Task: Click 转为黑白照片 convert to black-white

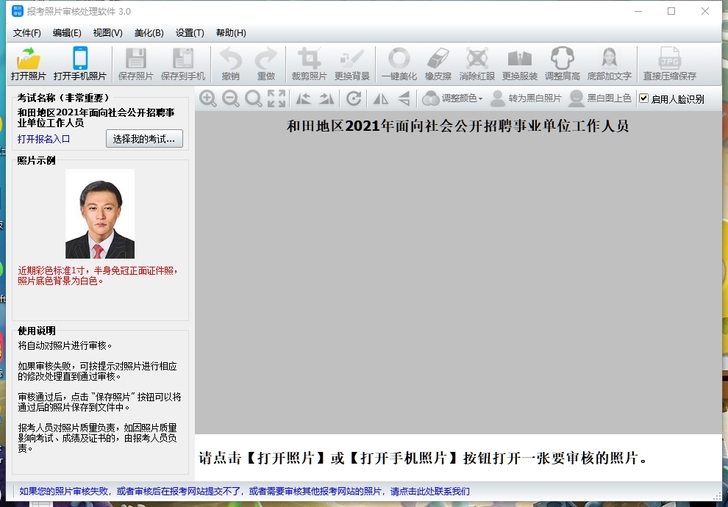Action: [526, 98]
